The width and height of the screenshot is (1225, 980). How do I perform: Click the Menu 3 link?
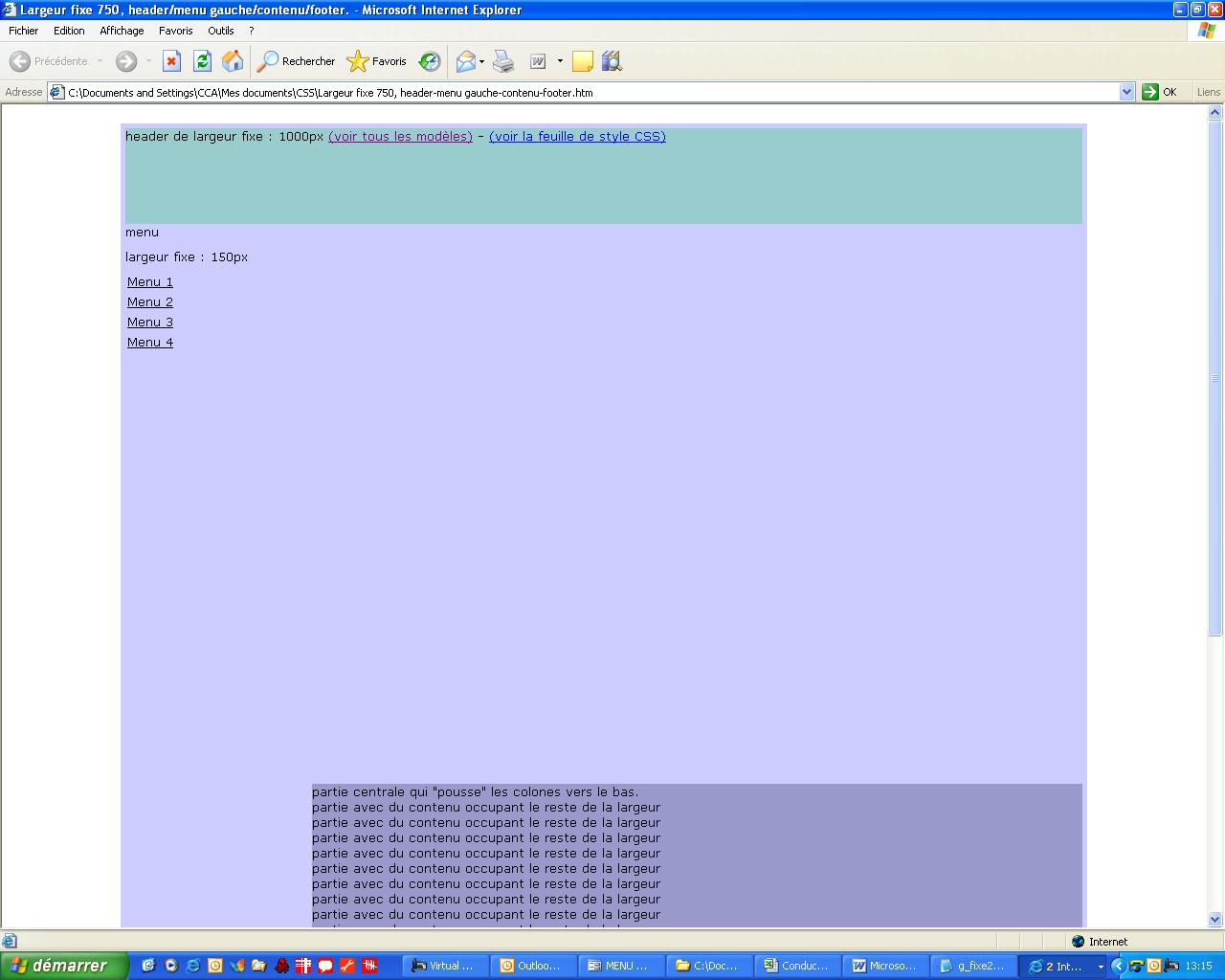click(150, 323)
